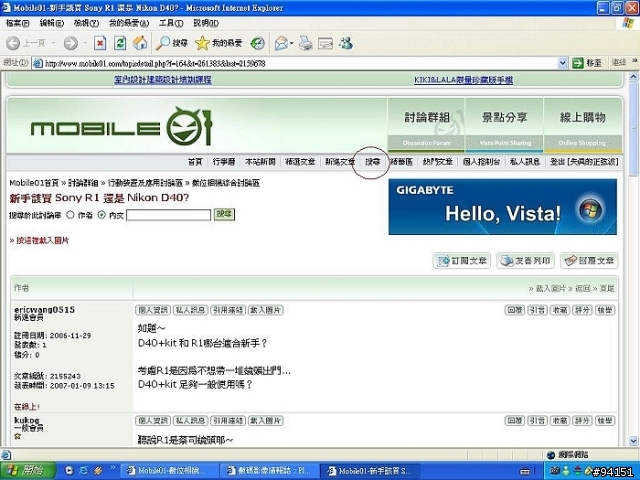Open History with the green clock icon

pyautogui.click(x=258, y=43)
